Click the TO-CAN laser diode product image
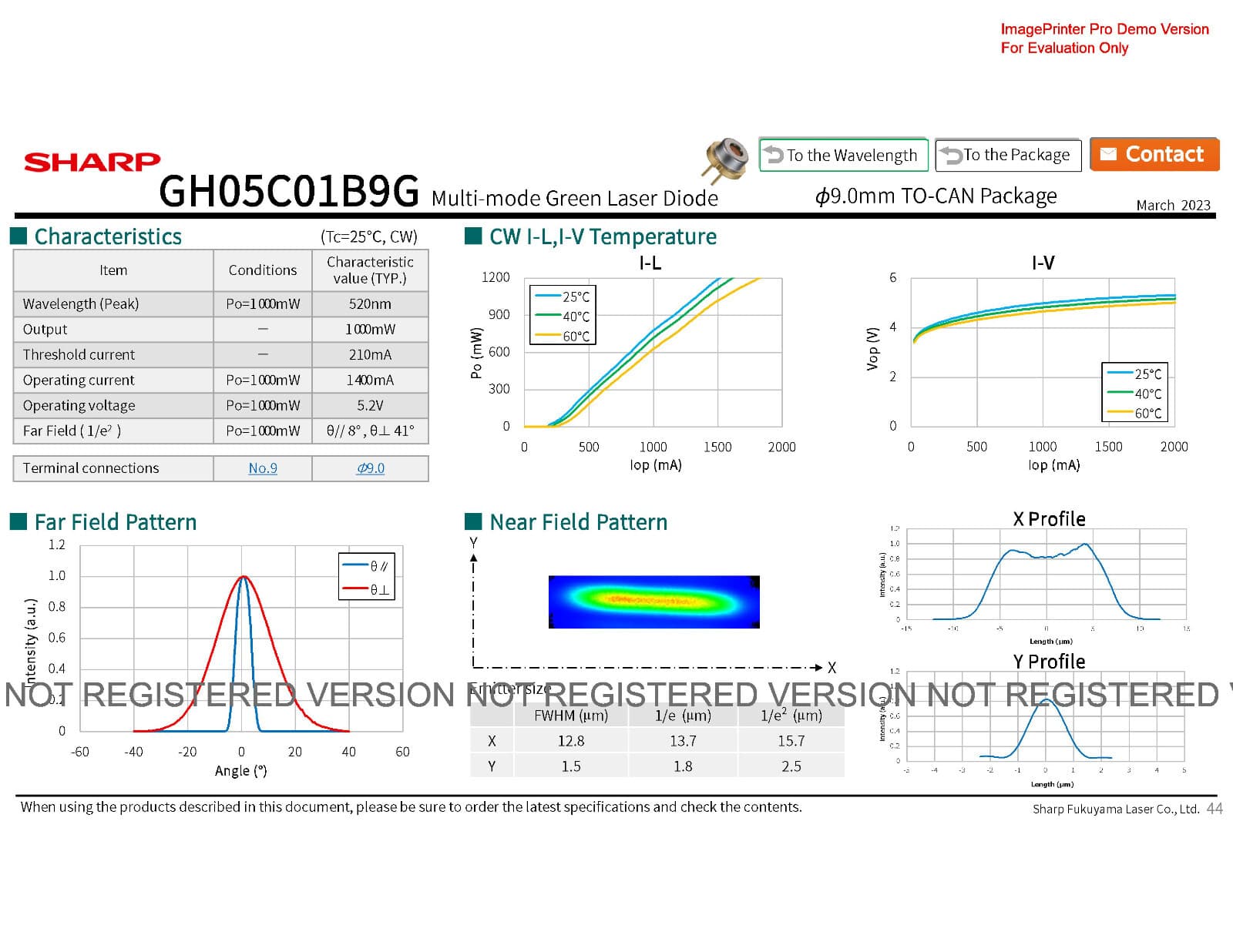Image resolution: width=1233 pixels, height=952 pixels. (x=725, y=159)
